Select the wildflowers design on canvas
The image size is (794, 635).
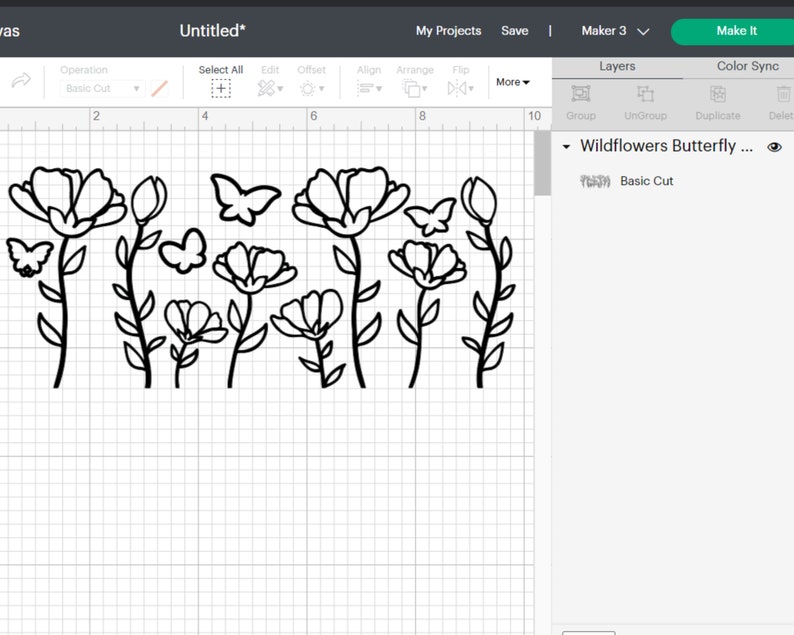pyautogui.click(x=261, y=277)
